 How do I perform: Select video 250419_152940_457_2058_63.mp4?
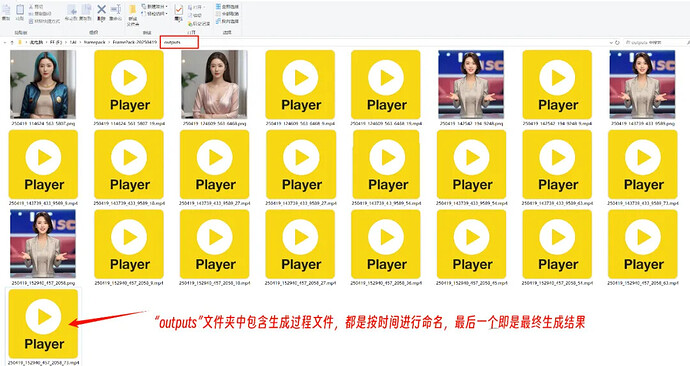pos(642,248)
